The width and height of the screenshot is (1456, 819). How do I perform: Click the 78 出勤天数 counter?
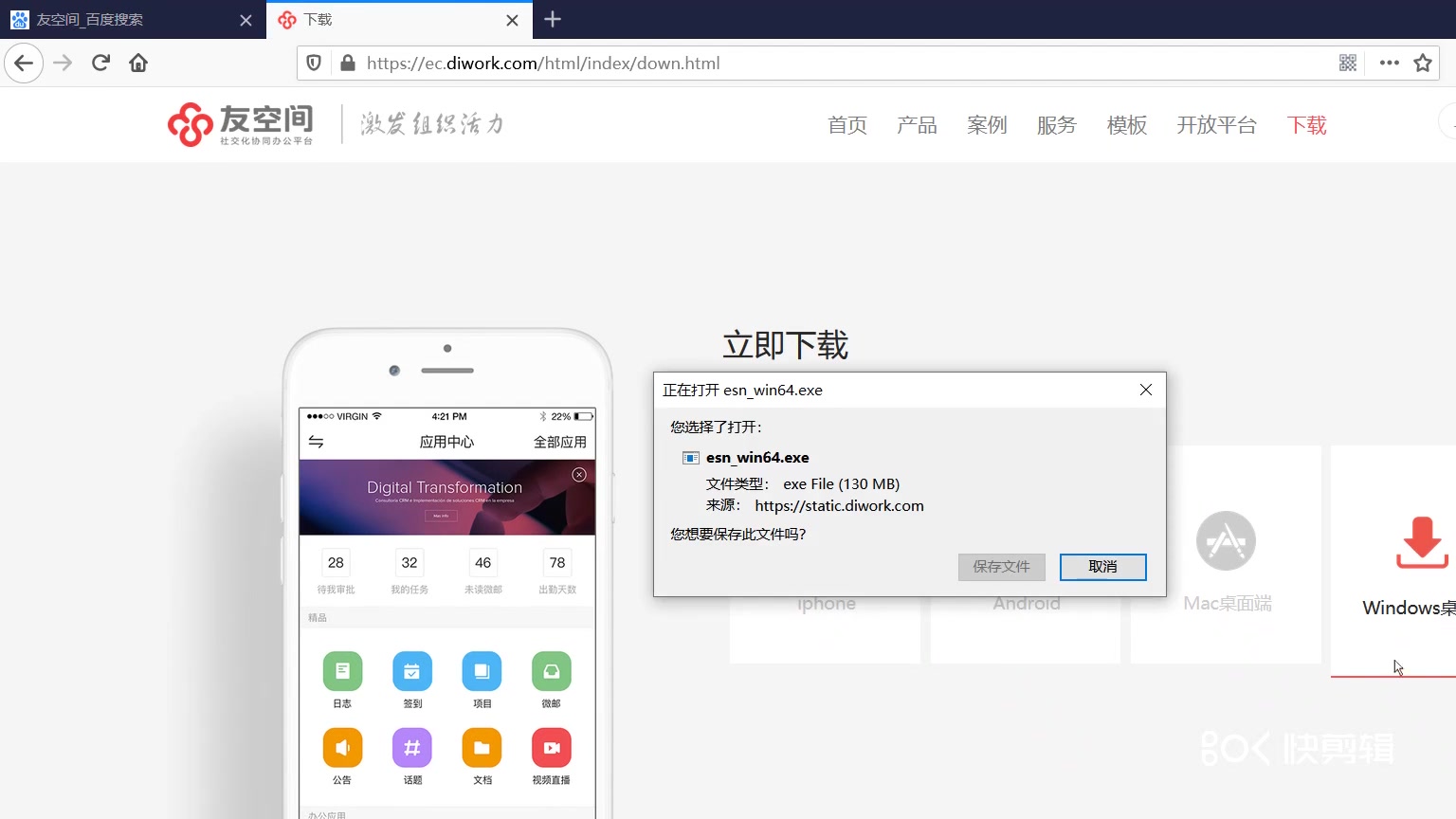tap(557, 572)
